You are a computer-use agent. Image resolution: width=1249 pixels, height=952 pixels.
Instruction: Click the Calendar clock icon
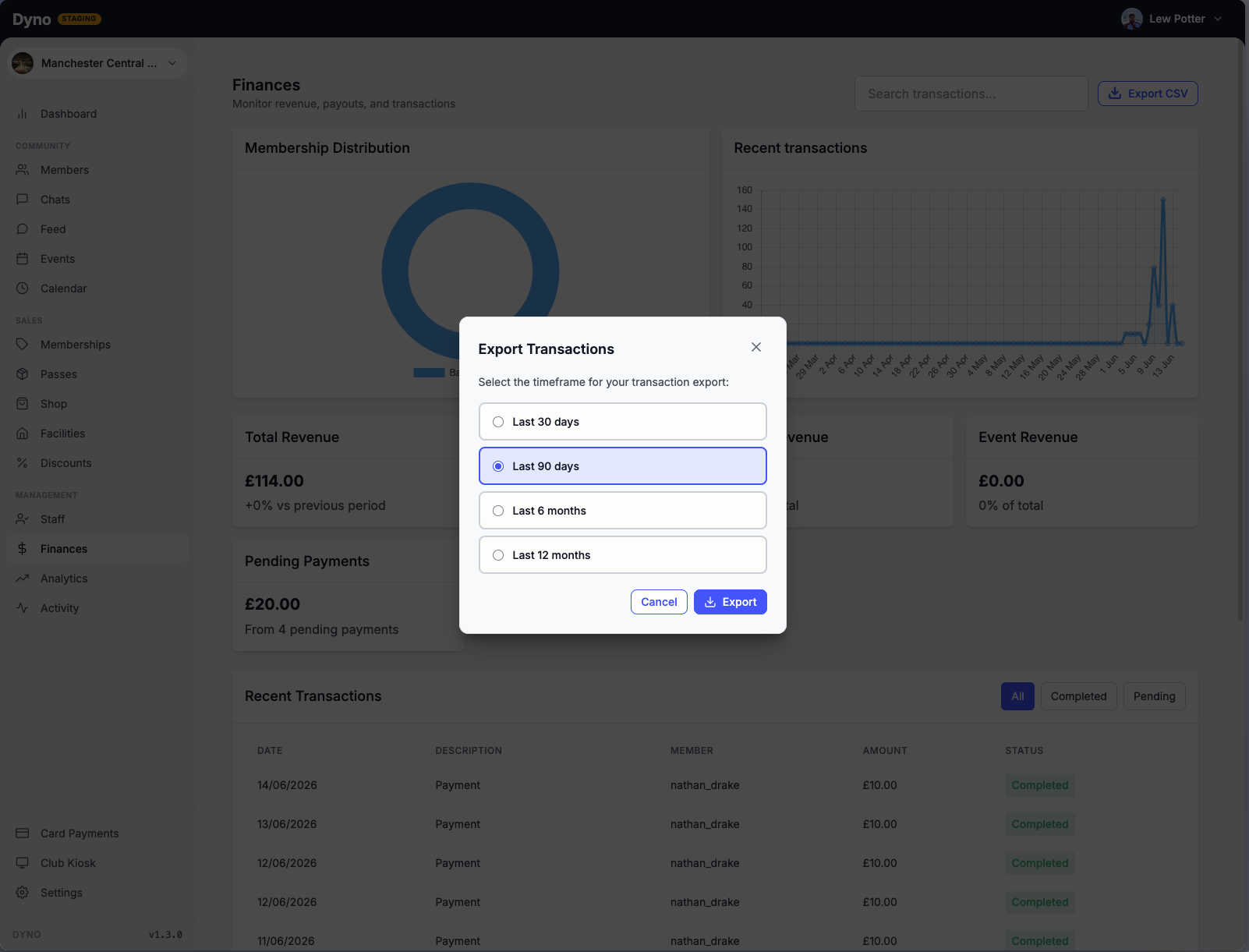click(x=23, y=288)
